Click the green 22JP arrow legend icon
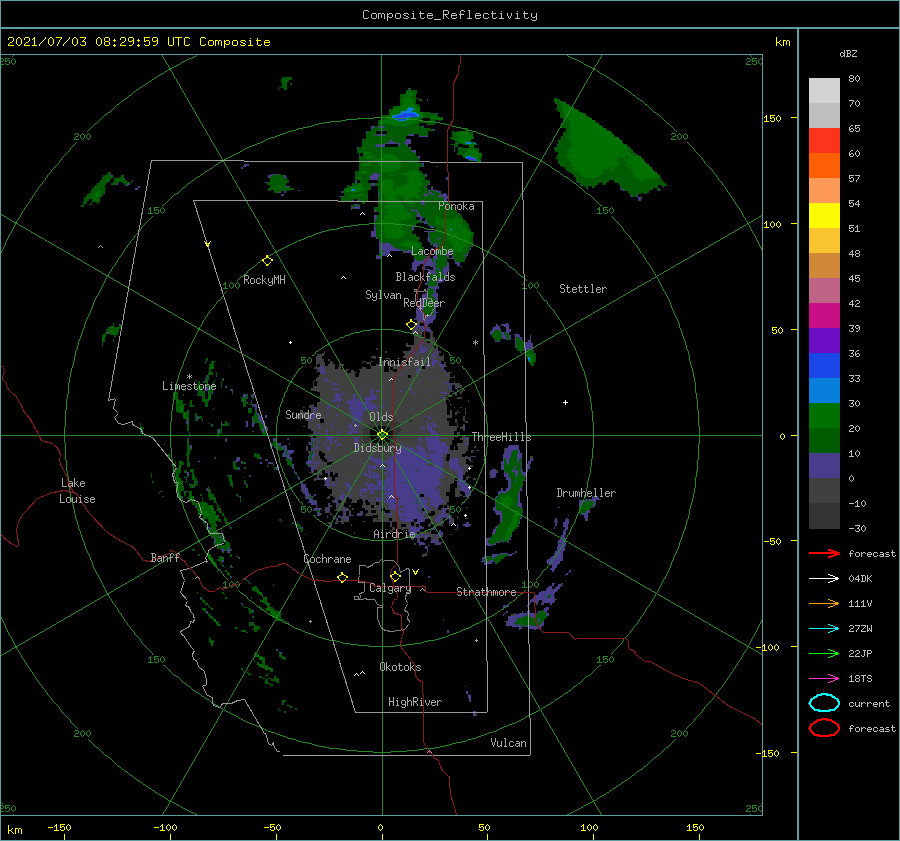 point(824,653)
